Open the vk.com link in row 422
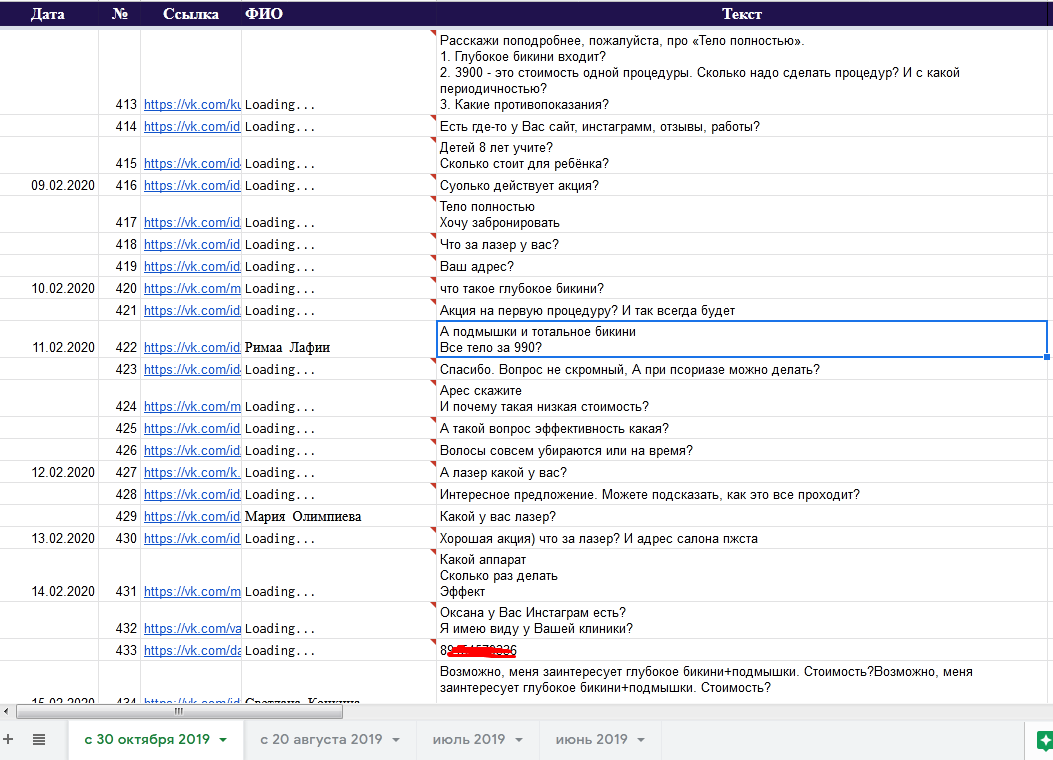Viewport: 1053px width, 760px height. [192, 348]
